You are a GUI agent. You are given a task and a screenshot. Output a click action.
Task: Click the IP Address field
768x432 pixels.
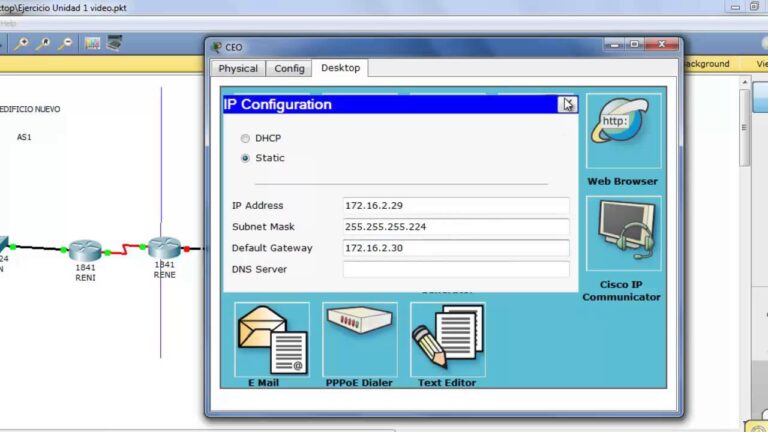tap(455, 206)
